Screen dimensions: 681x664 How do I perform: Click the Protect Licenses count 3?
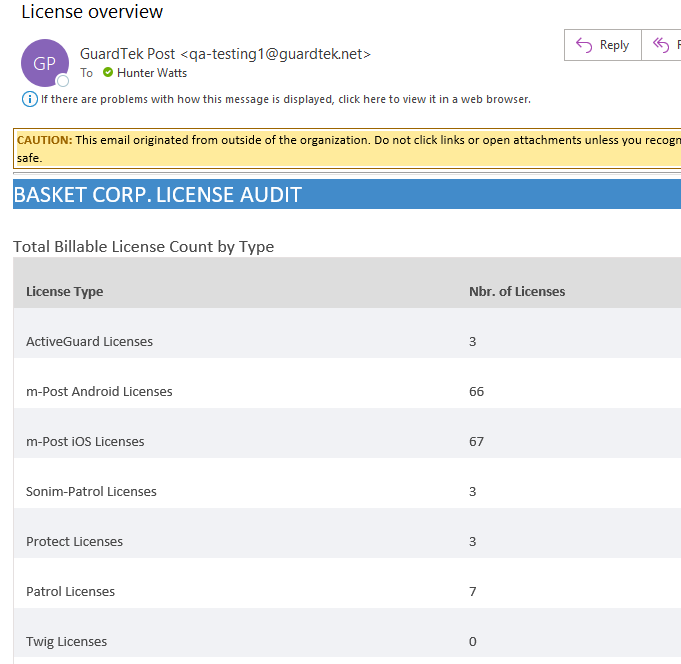[473, 542]
